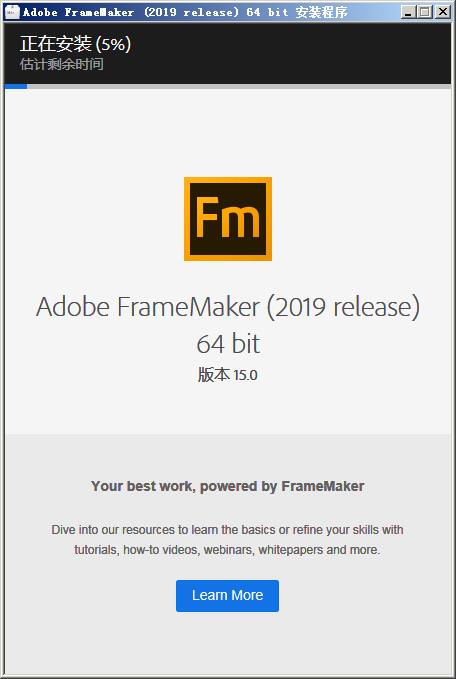
Task: Click the 64 bit label
Action: 228,344
